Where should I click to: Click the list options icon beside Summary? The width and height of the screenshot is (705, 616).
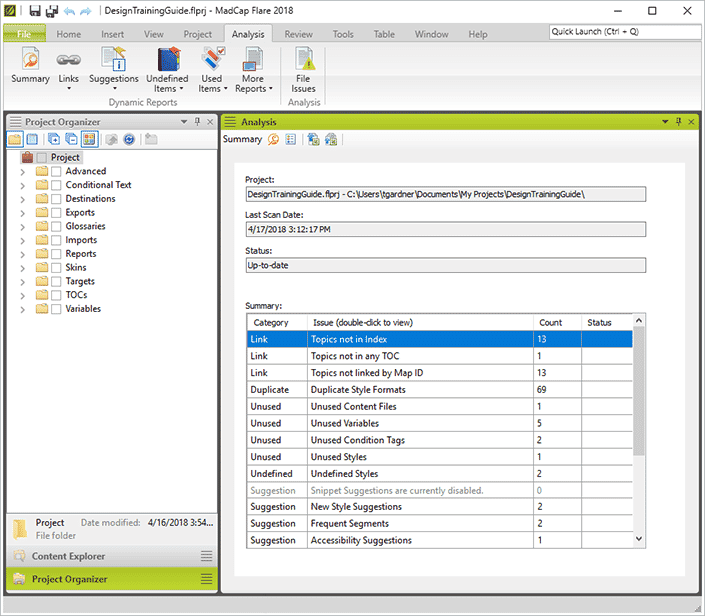[291, 139]
